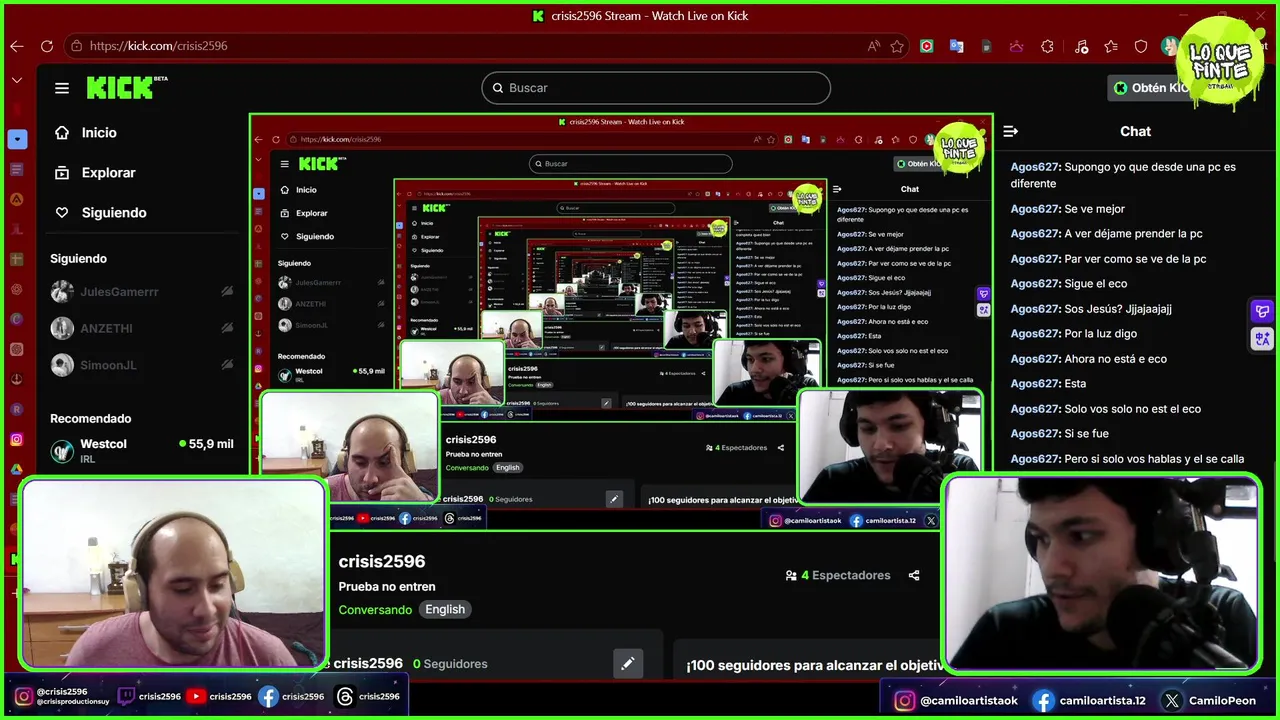Click Agos627 on 'Por la luz digo' message
The height and width of the screenshot is (720, 1280).
1034,334
